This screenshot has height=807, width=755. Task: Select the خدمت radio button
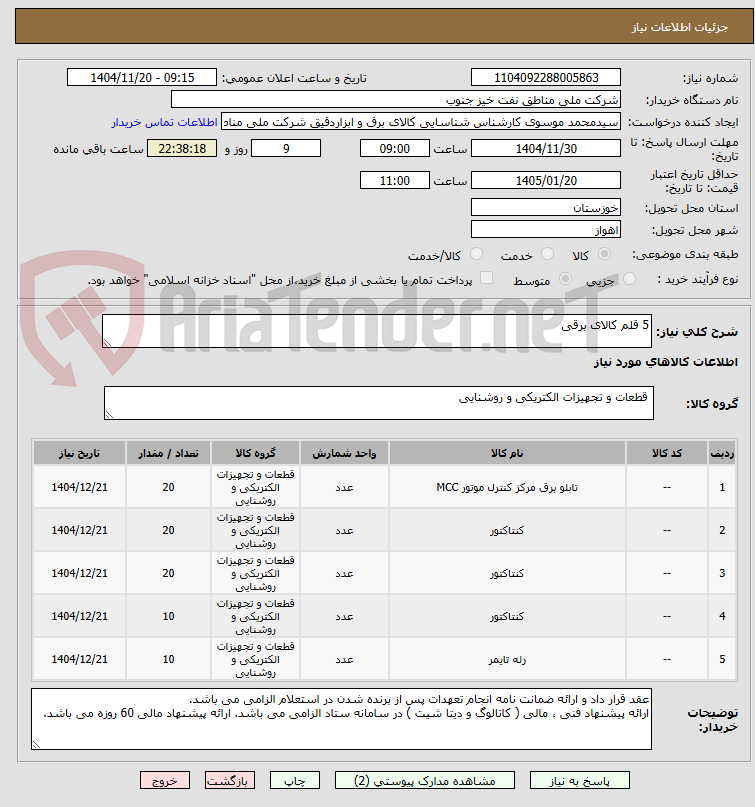547,254
